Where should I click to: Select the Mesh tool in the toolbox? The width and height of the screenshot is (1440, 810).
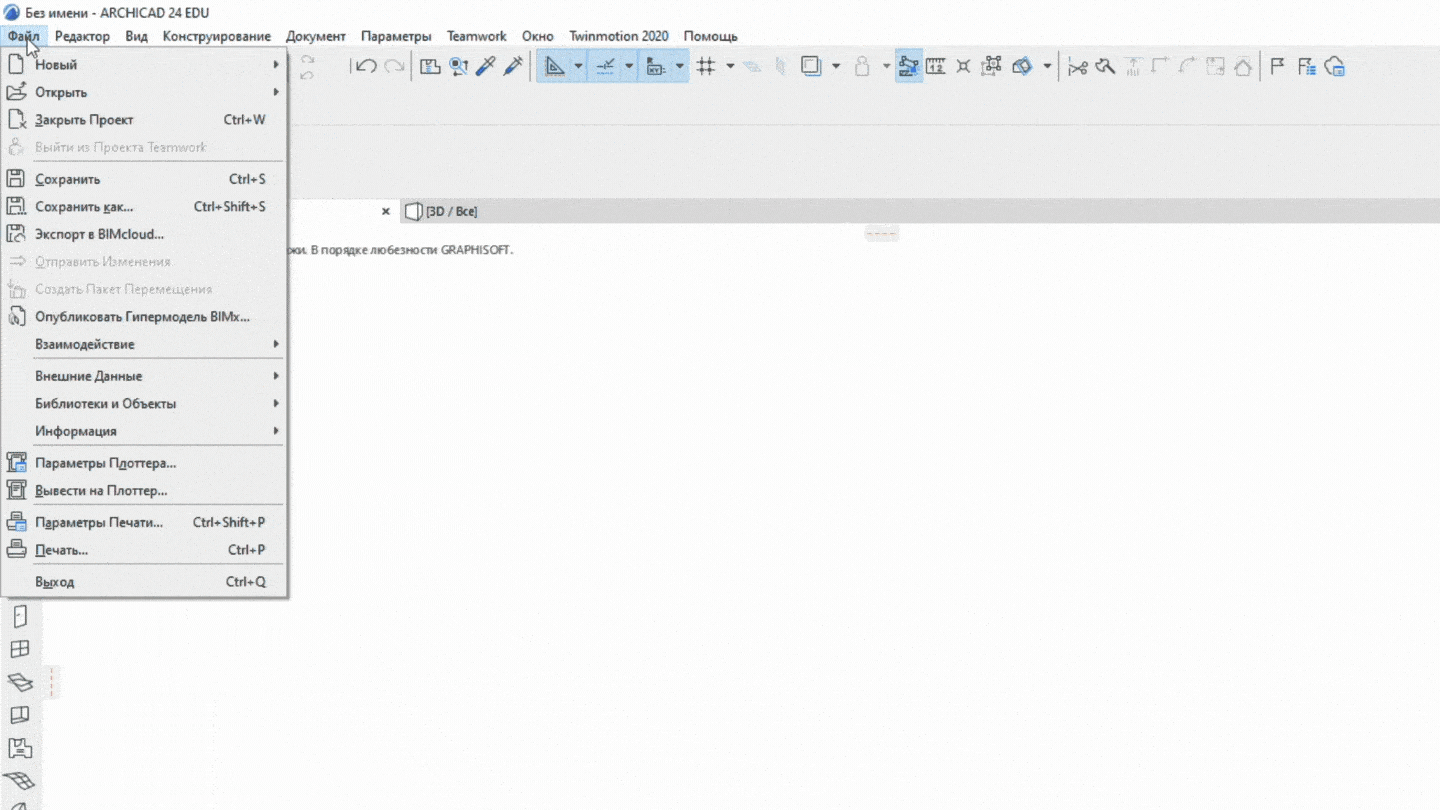click(x=20, y=780)
